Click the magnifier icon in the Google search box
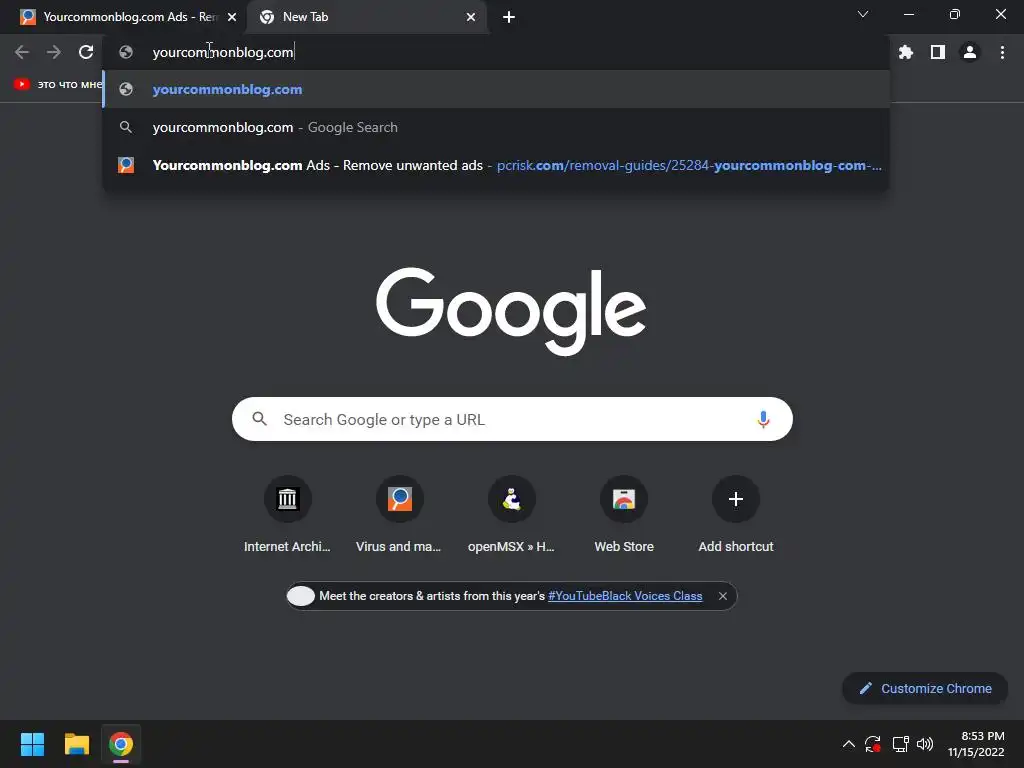Screen dimensions: 1024x768 pyautogui.click(x=259, y=419)
